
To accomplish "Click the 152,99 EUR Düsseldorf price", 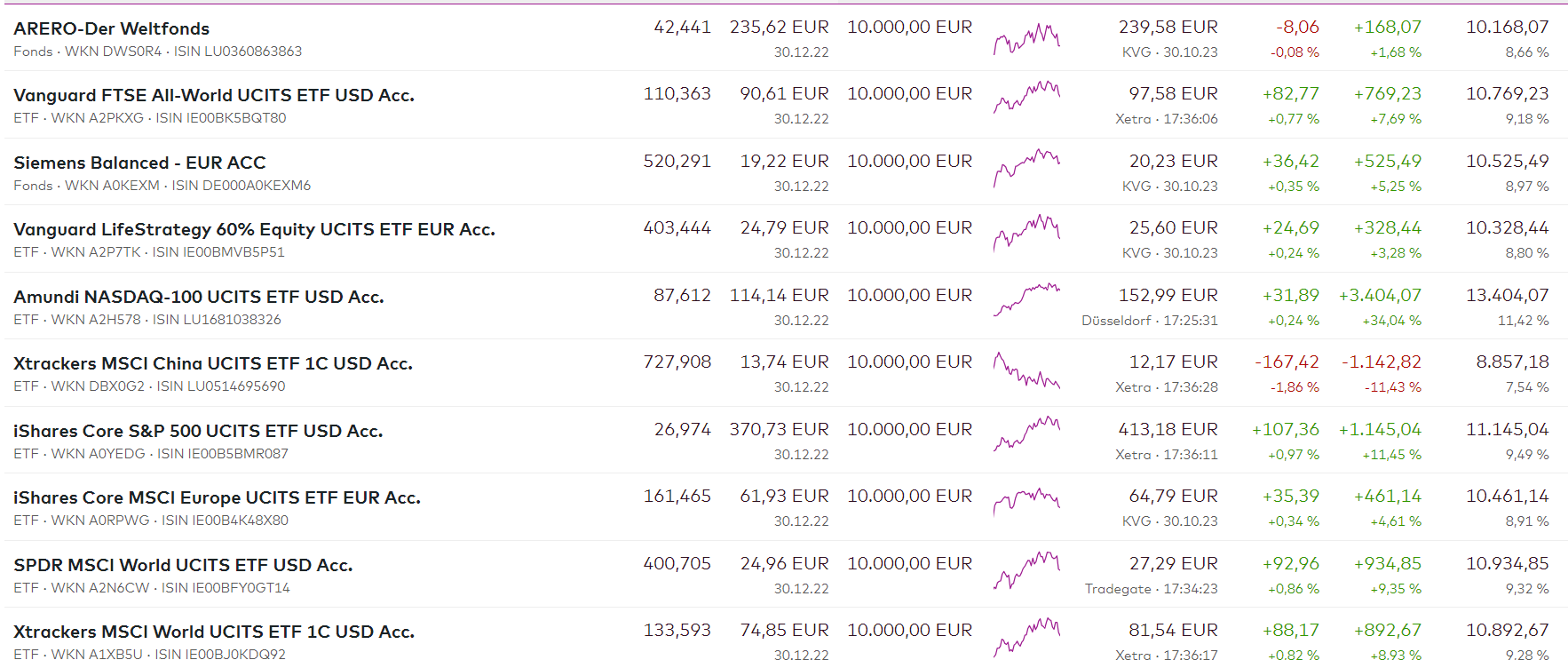I will point(1168,295).
